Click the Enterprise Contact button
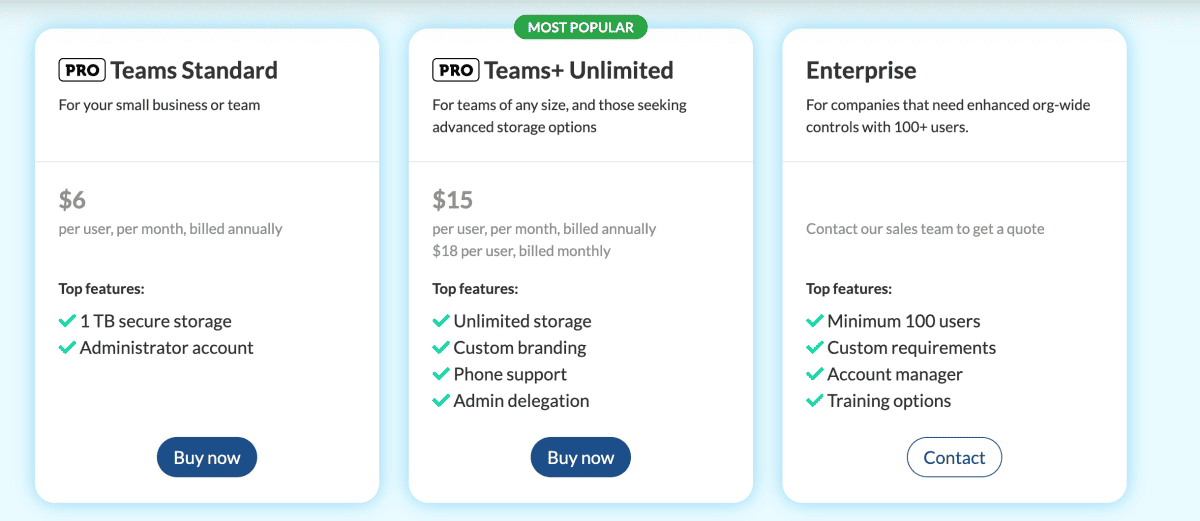This screenshot has width=1200, height=521. (954, 457)
